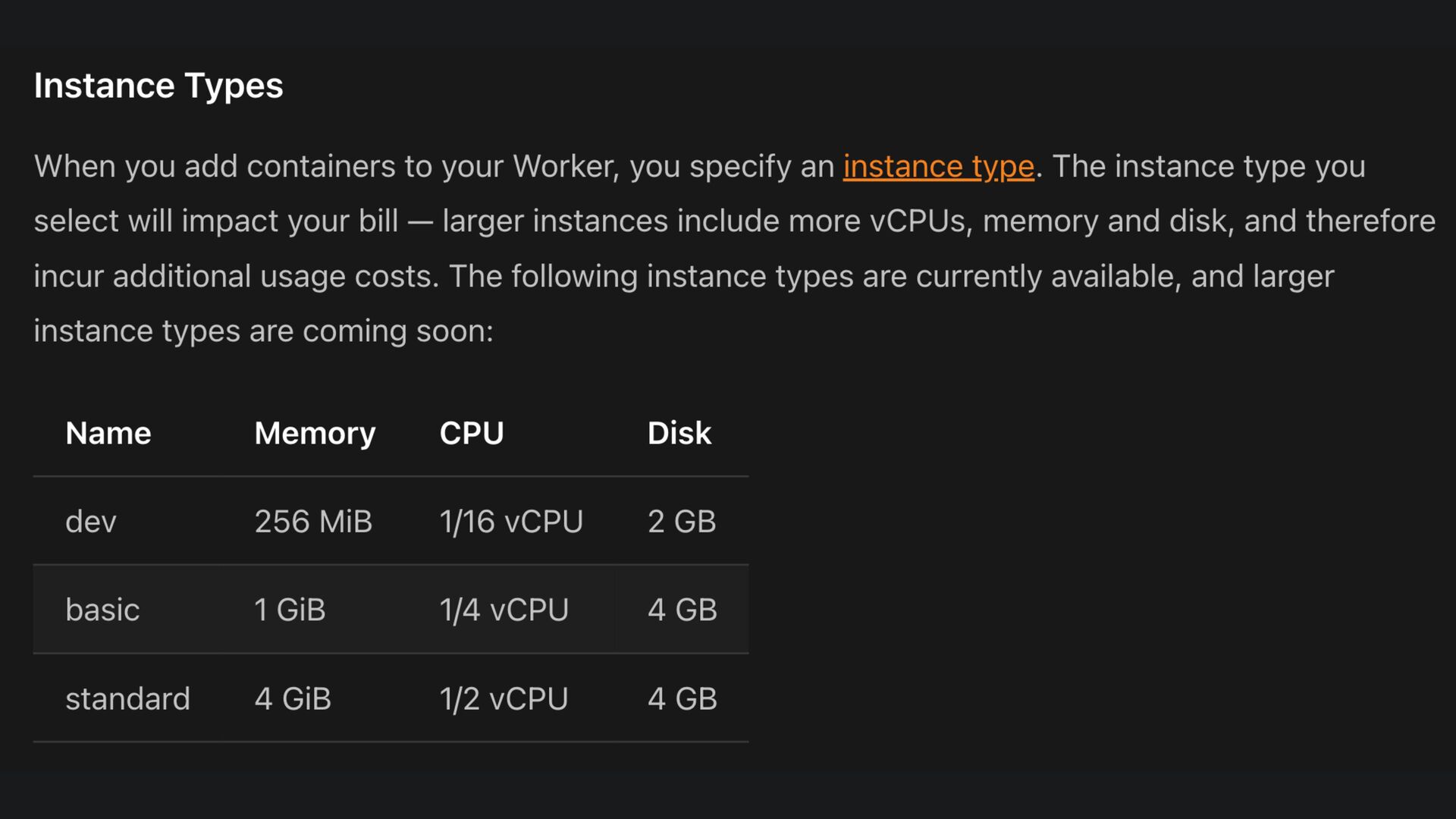Select the CPU column header
The height and width of the screenshot is (819, 1456).
472,433
